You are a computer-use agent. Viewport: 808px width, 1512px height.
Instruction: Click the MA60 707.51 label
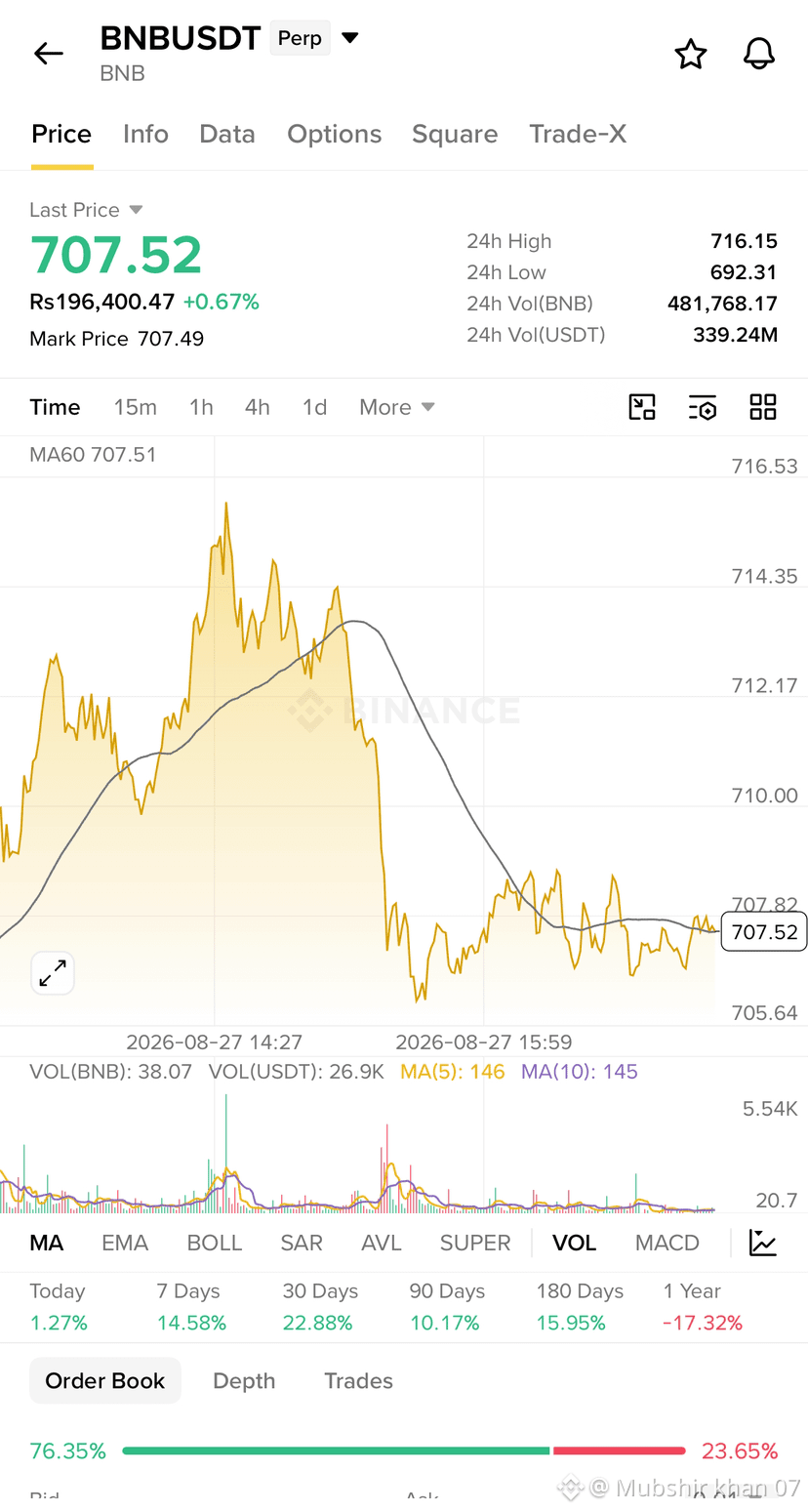pos(93,454)
